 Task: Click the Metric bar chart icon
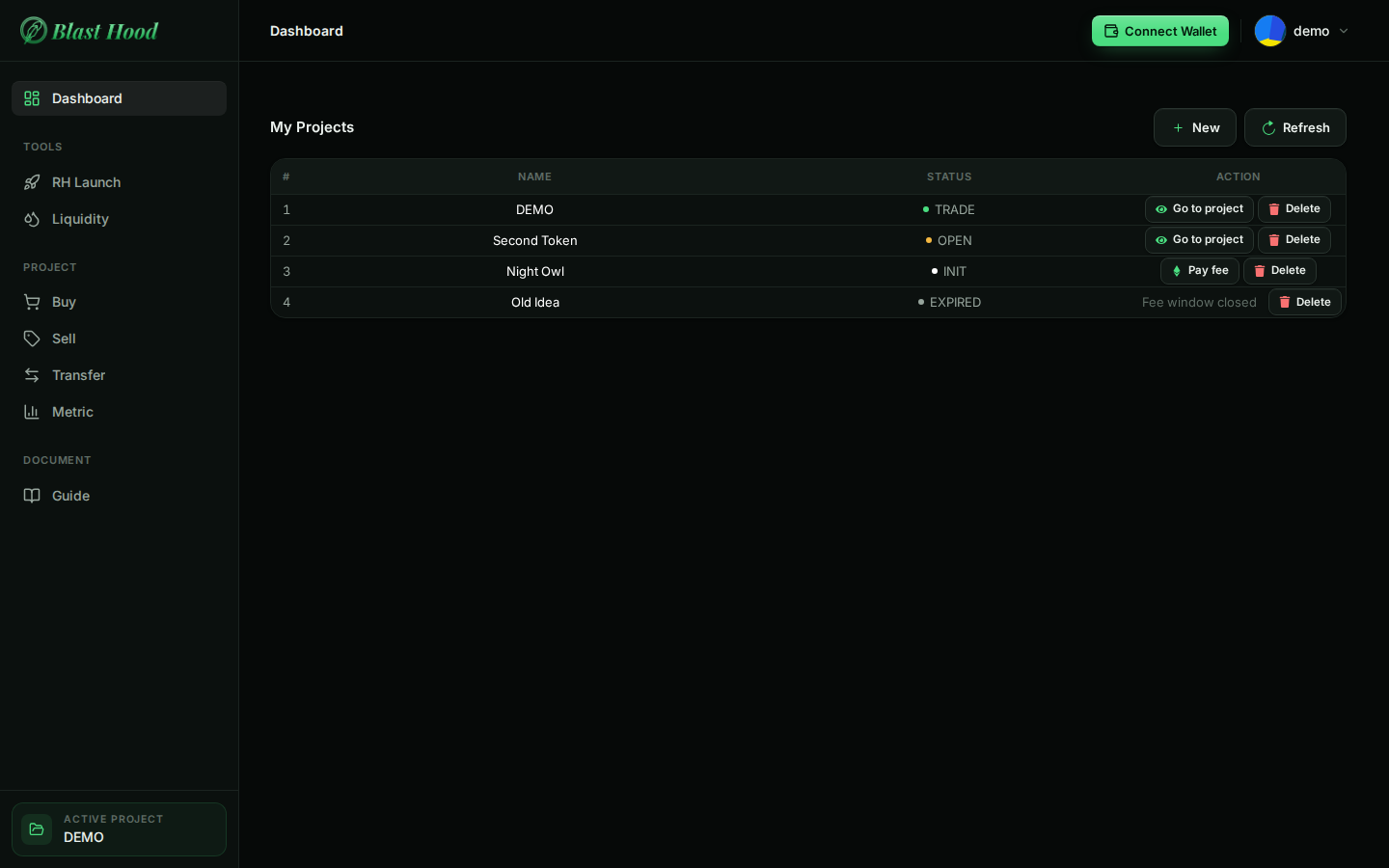pos(32,412)
